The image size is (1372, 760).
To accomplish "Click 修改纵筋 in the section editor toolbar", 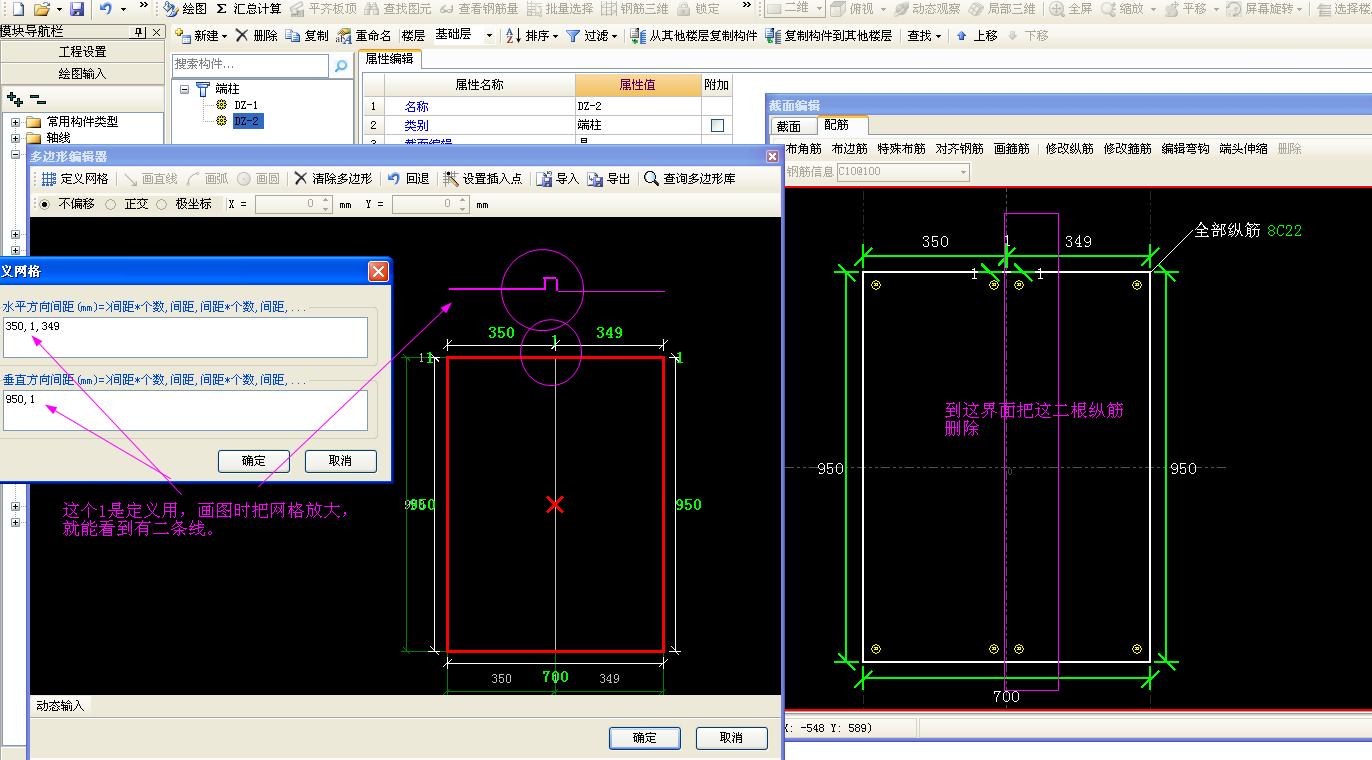I will click(x=1069, y=149).
